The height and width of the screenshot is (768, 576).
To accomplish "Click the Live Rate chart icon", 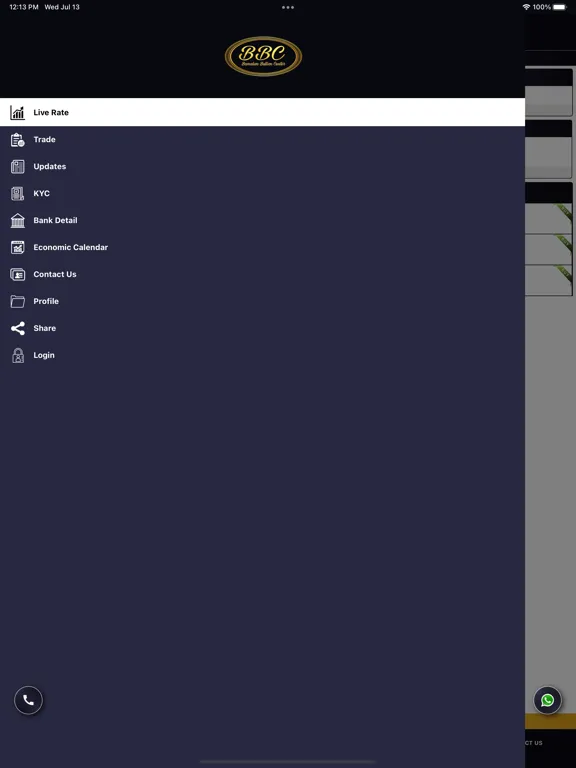I will coord(18,113).
